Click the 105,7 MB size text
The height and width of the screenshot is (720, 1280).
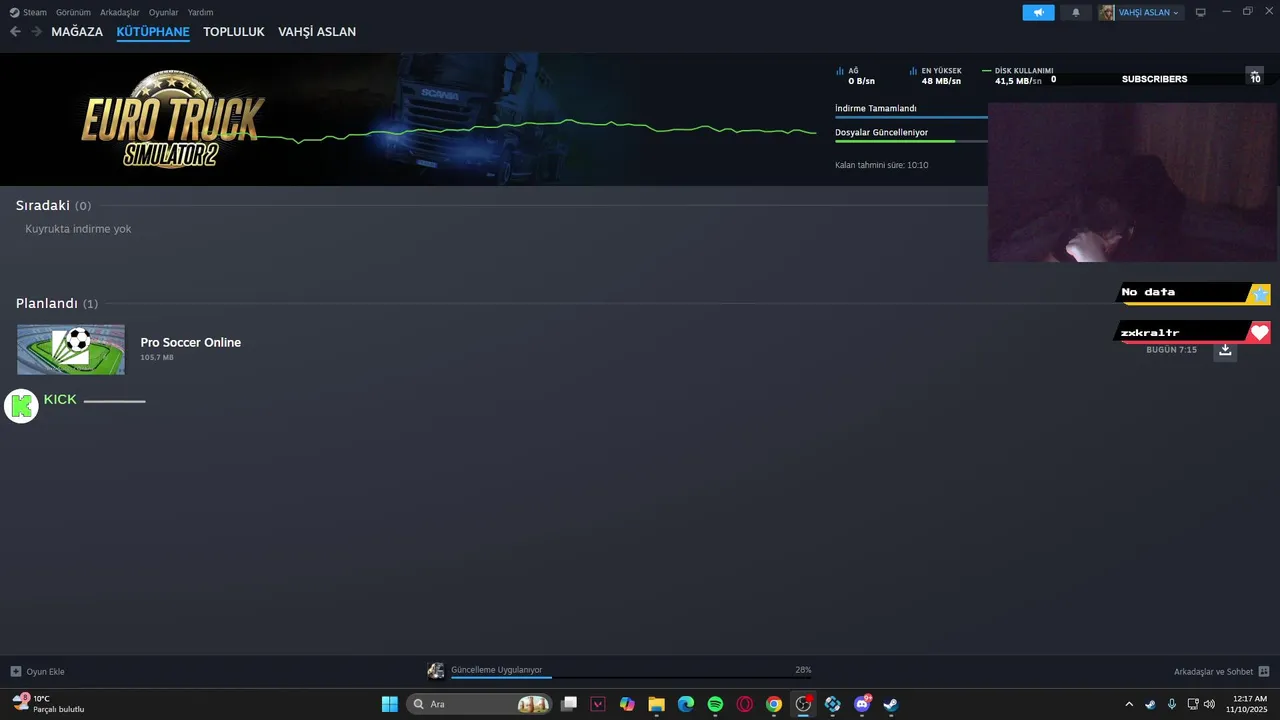click(x=157, y=357)
